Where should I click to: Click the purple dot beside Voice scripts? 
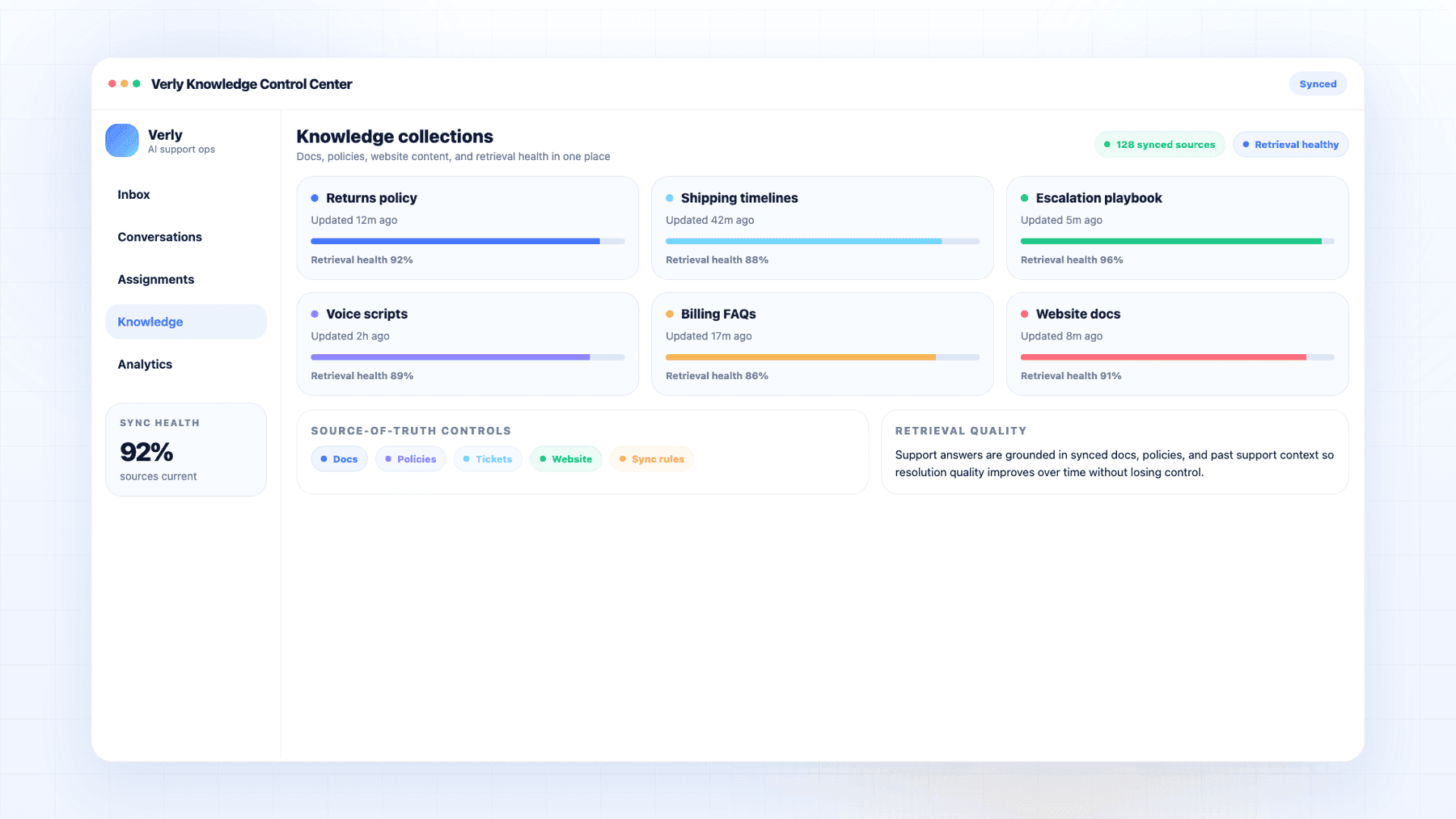point(315,314)
